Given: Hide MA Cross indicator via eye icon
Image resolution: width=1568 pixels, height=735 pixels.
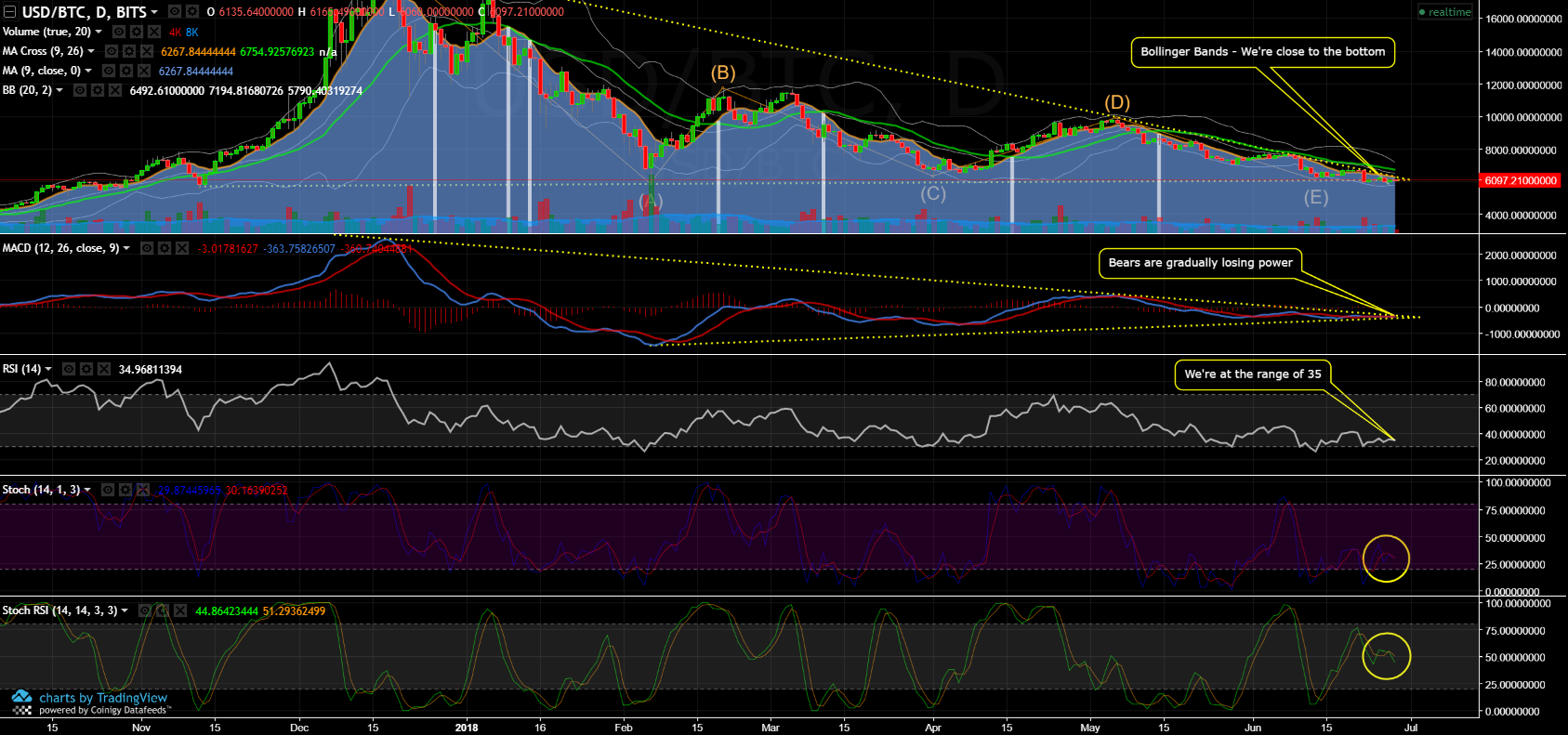Looking at the screenshot, I should (x=112, y=51).
